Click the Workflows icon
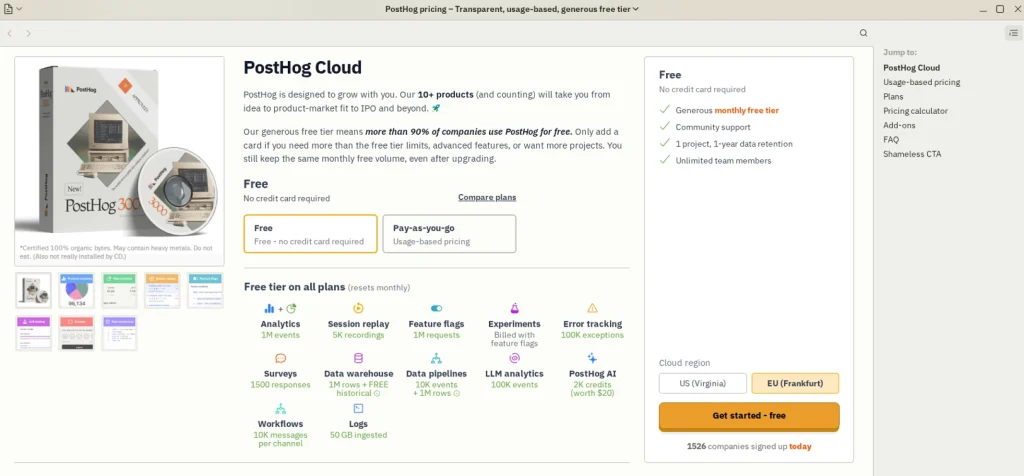The width and height of the screenshot is (1024, 476). pos(281,409)
